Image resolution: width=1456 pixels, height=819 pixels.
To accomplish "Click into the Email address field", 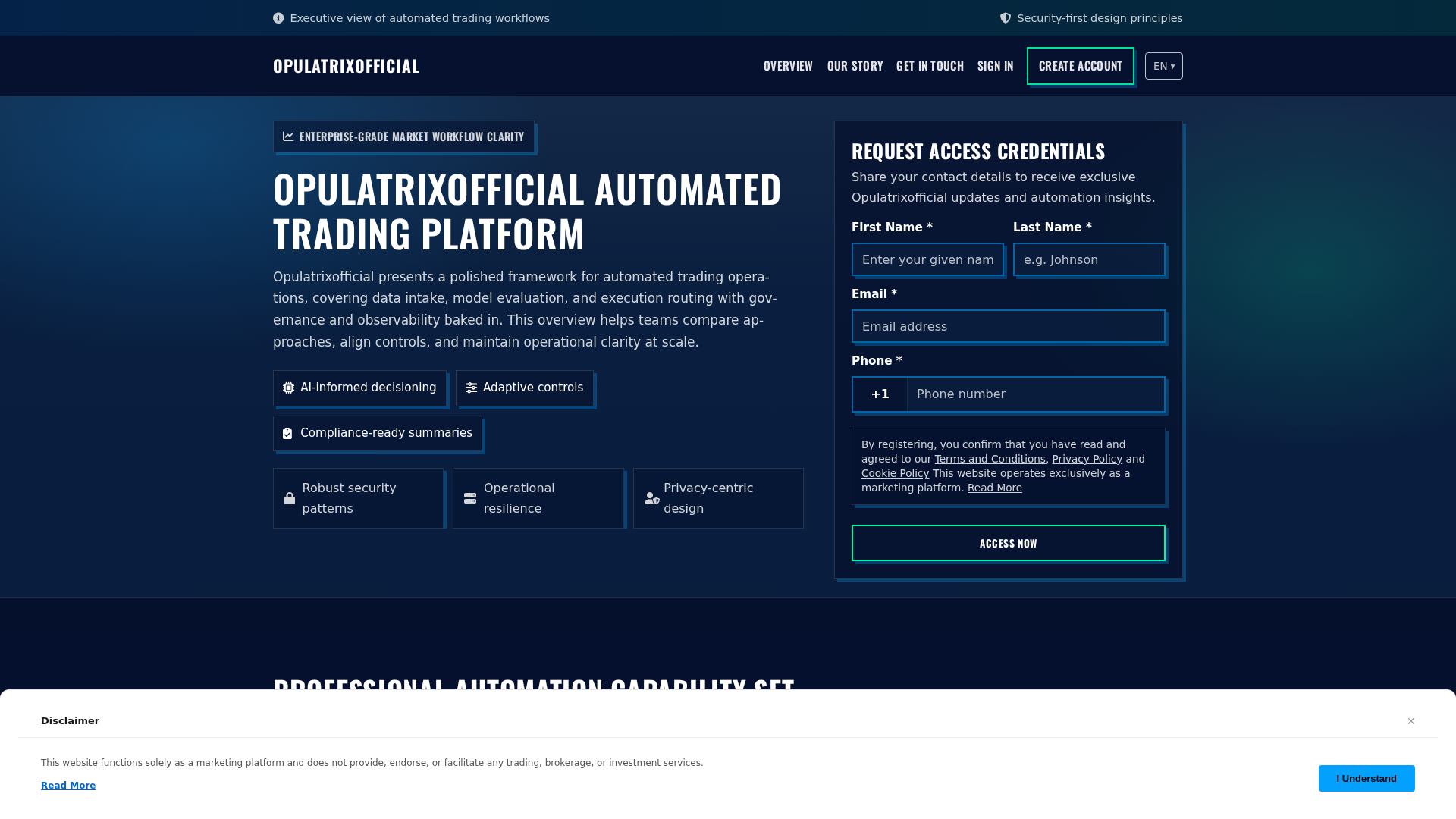I will [x=1009, y=326].
